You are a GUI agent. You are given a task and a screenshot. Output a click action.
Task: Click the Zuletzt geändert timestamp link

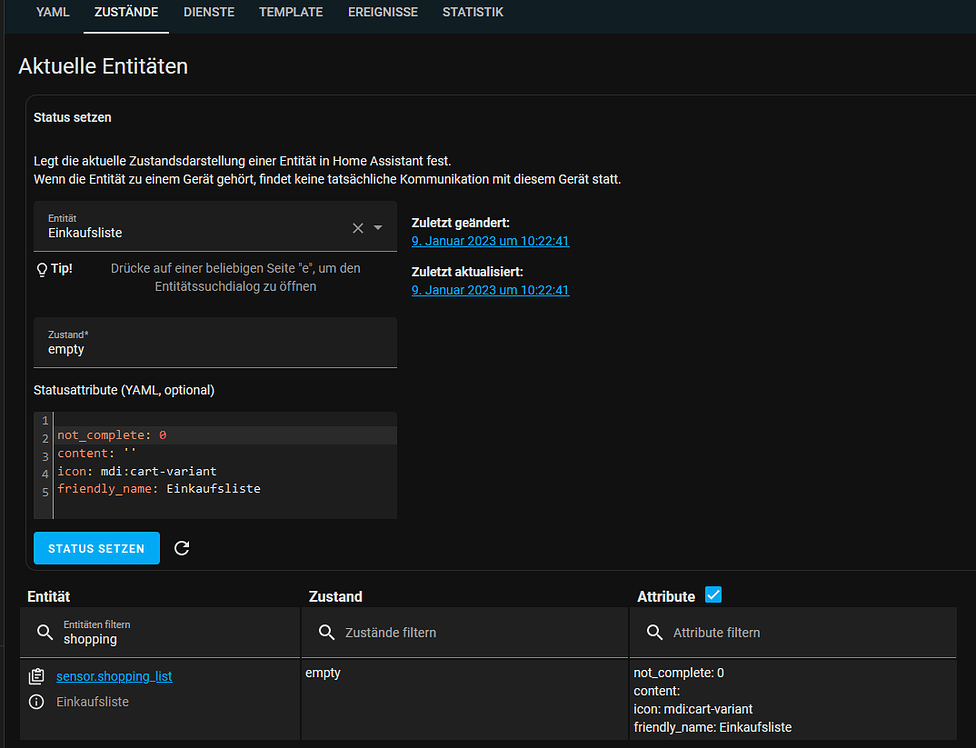pos(490,240)
